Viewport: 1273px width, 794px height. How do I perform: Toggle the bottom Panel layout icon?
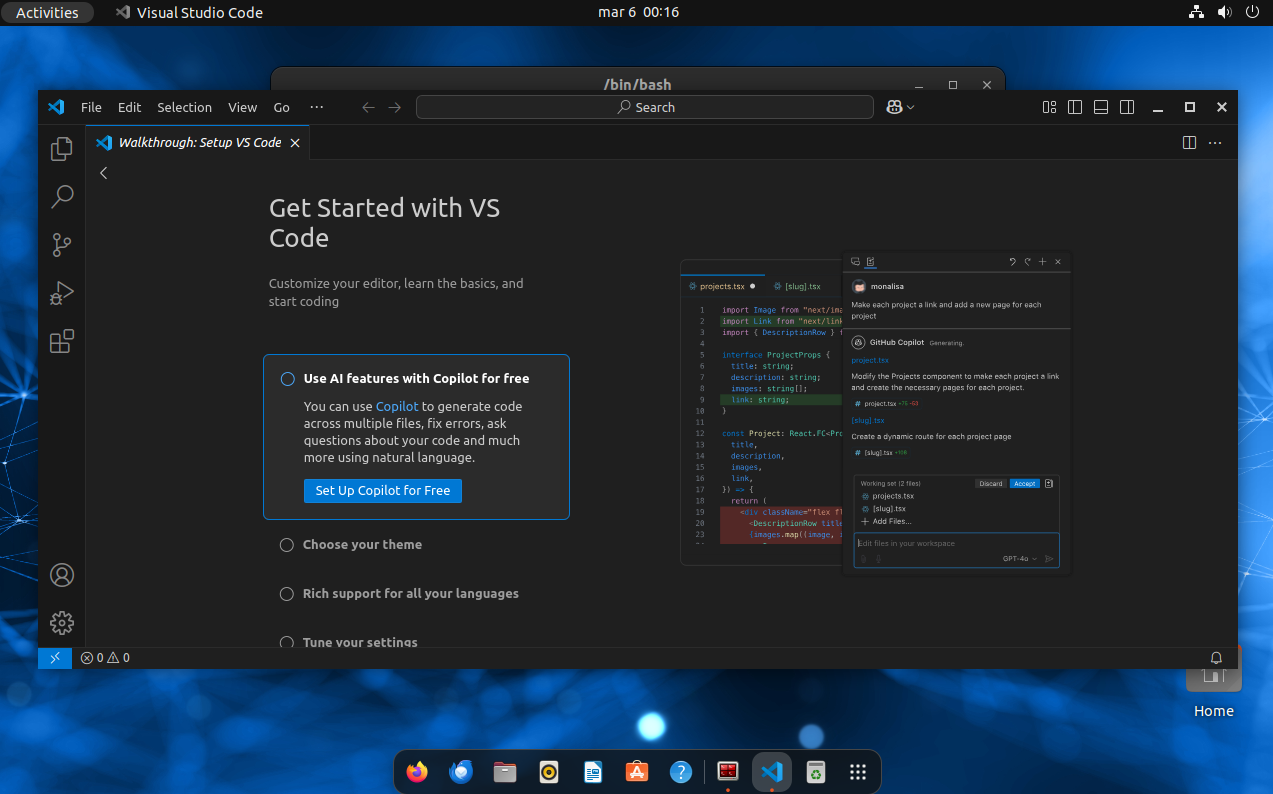click(x=1101, y=107)
